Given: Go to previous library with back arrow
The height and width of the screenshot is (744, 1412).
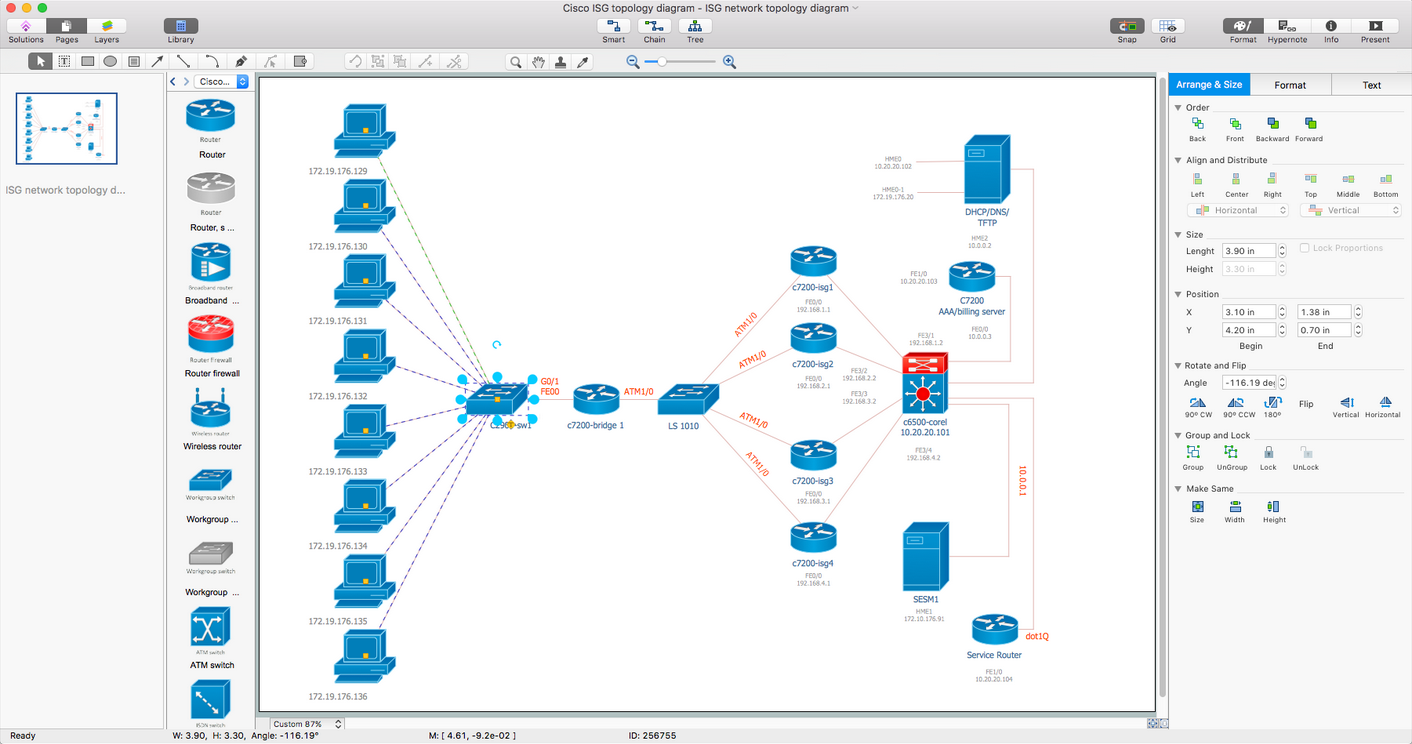Looking at the screenshot, I should pos(173,82).
